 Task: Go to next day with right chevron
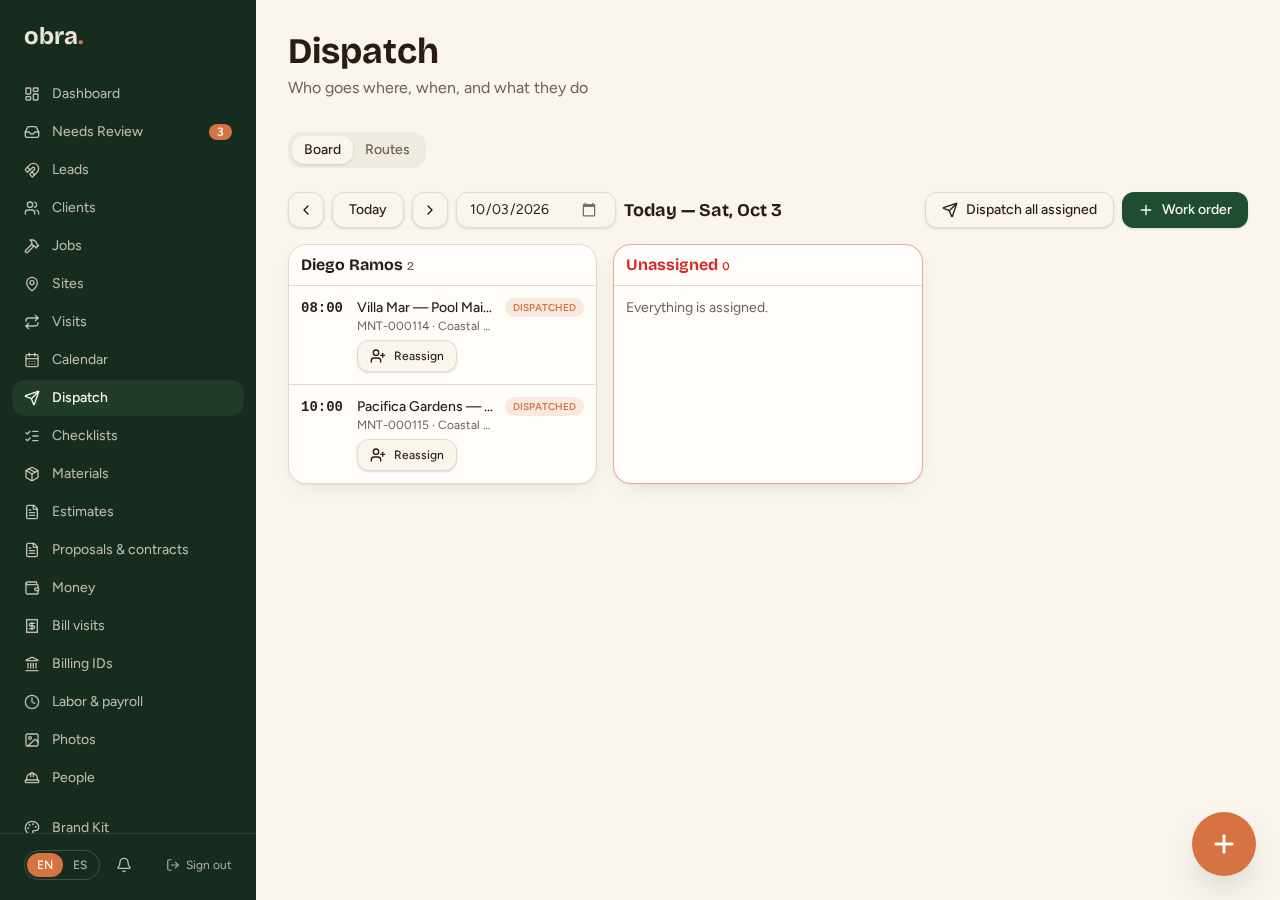(x=430, y=210)
